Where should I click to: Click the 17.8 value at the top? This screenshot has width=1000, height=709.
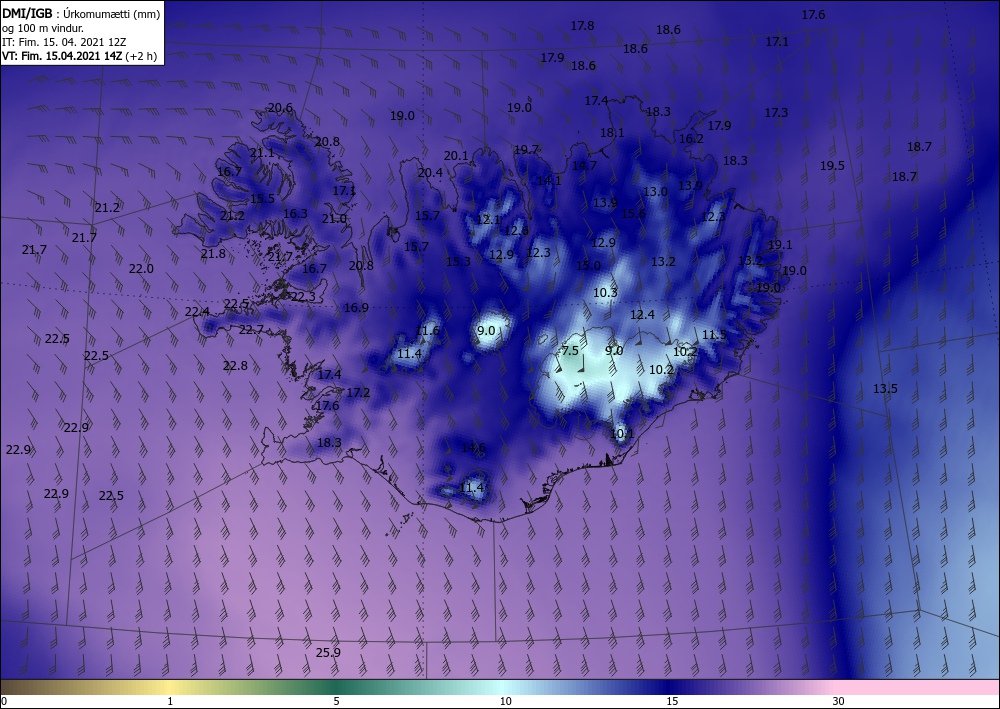(x=582, y=26)
